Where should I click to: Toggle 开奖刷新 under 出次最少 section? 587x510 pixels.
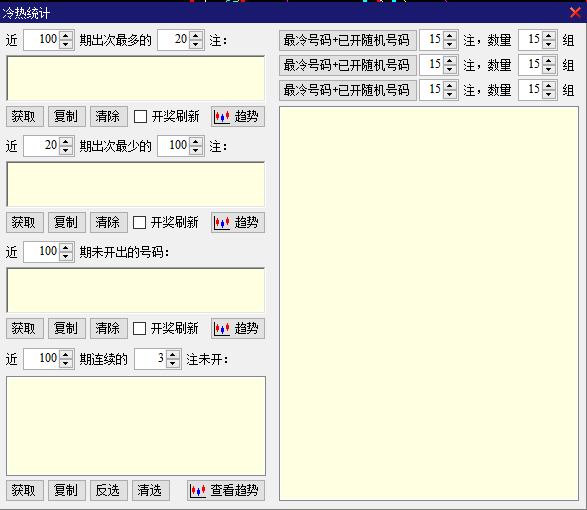coord(140,222)
